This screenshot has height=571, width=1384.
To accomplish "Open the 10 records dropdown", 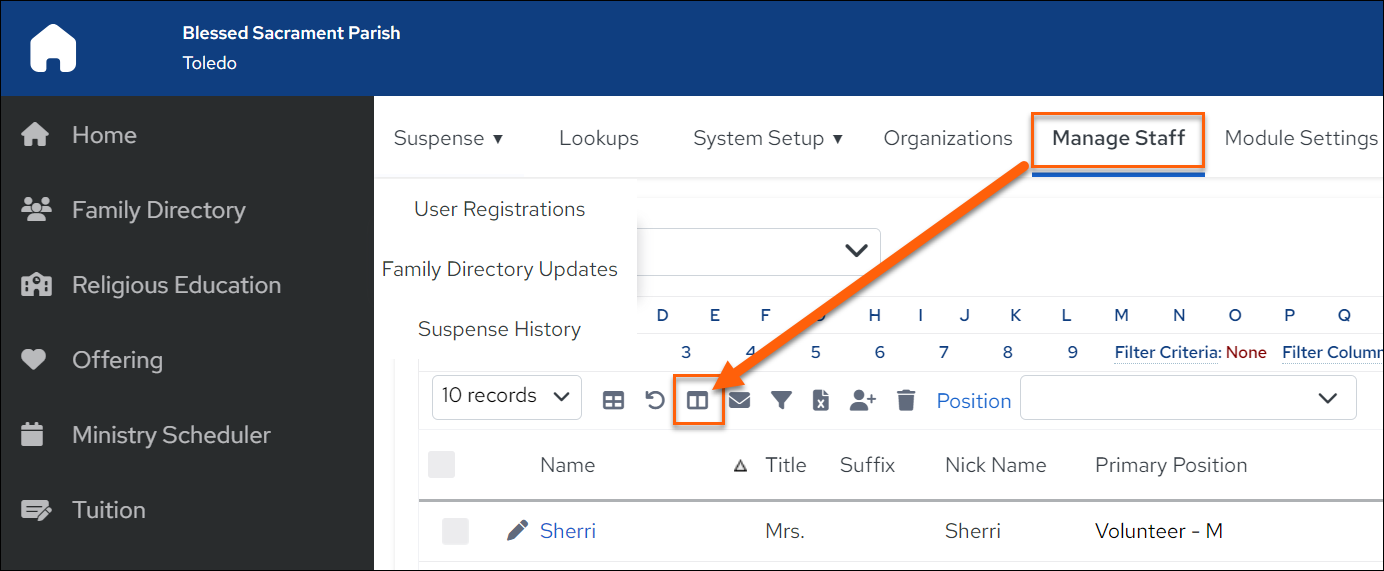I will point(507,397).
